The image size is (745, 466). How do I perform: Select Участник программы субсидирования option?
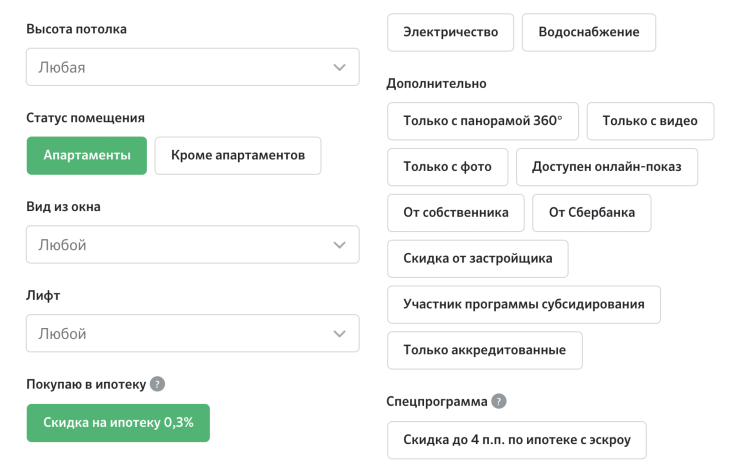(524, 304)
